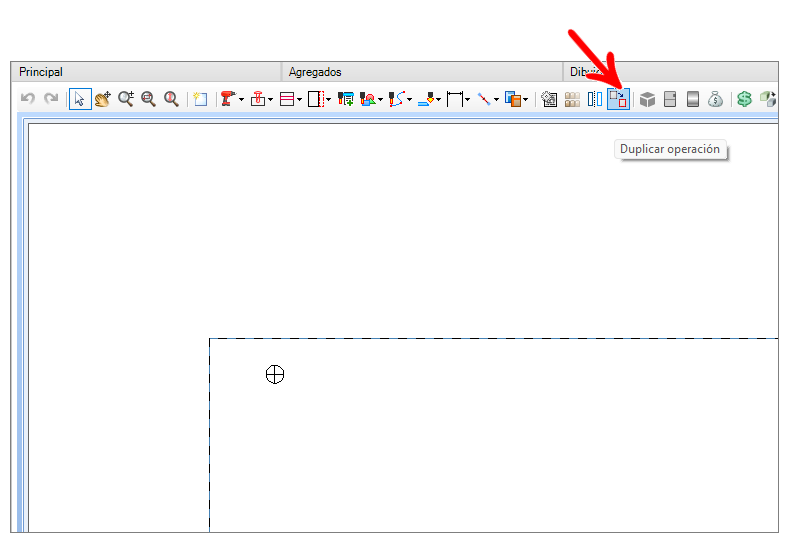The width and height of the screenshot is (790, 542).
Task: Open the router curve path dropdown arrow
Action: pos(409,100)
